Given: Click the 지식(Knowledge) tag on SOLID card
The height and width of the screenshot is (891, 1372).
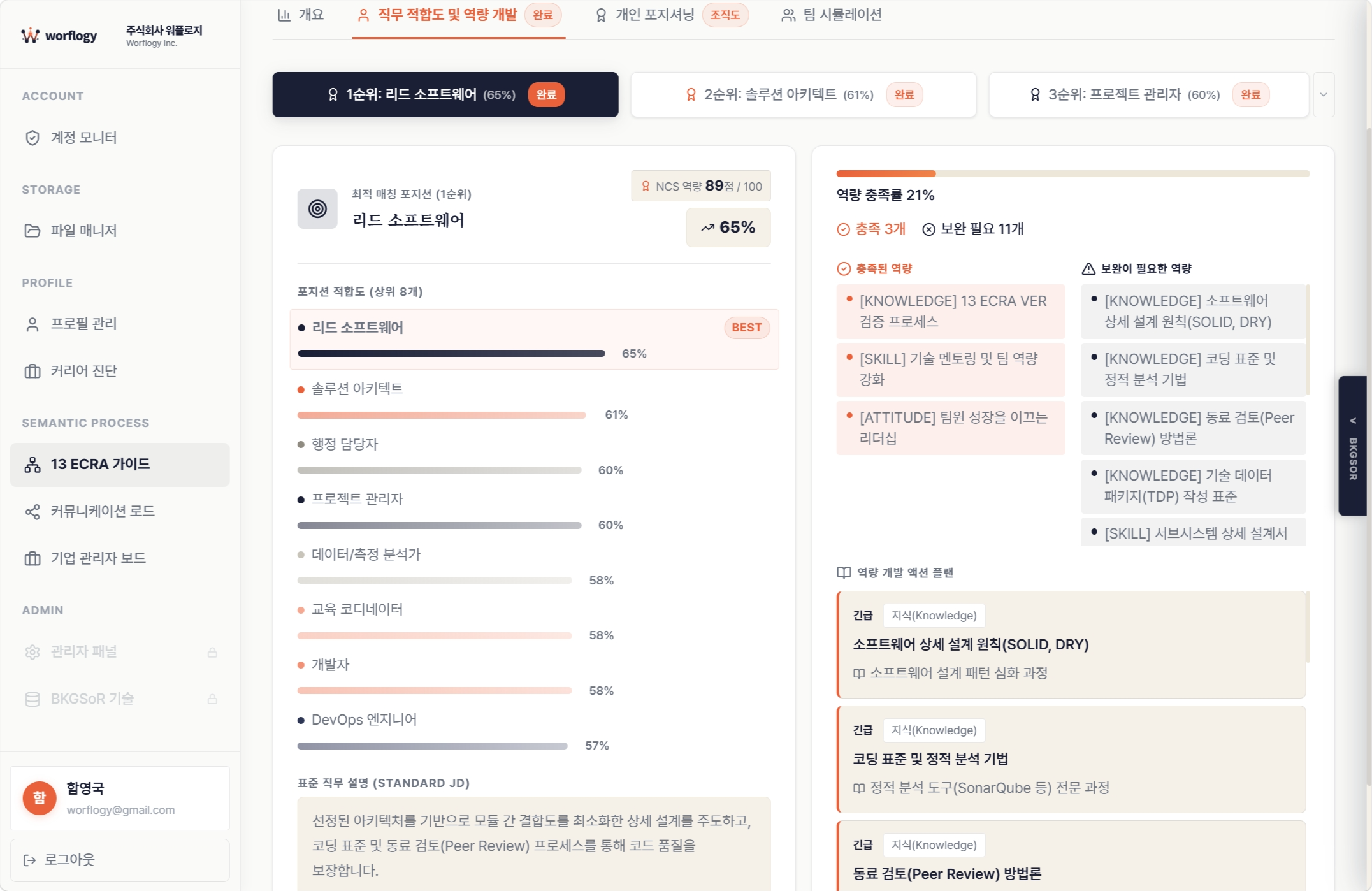Looking at the screenshot, I should point(934,616).
